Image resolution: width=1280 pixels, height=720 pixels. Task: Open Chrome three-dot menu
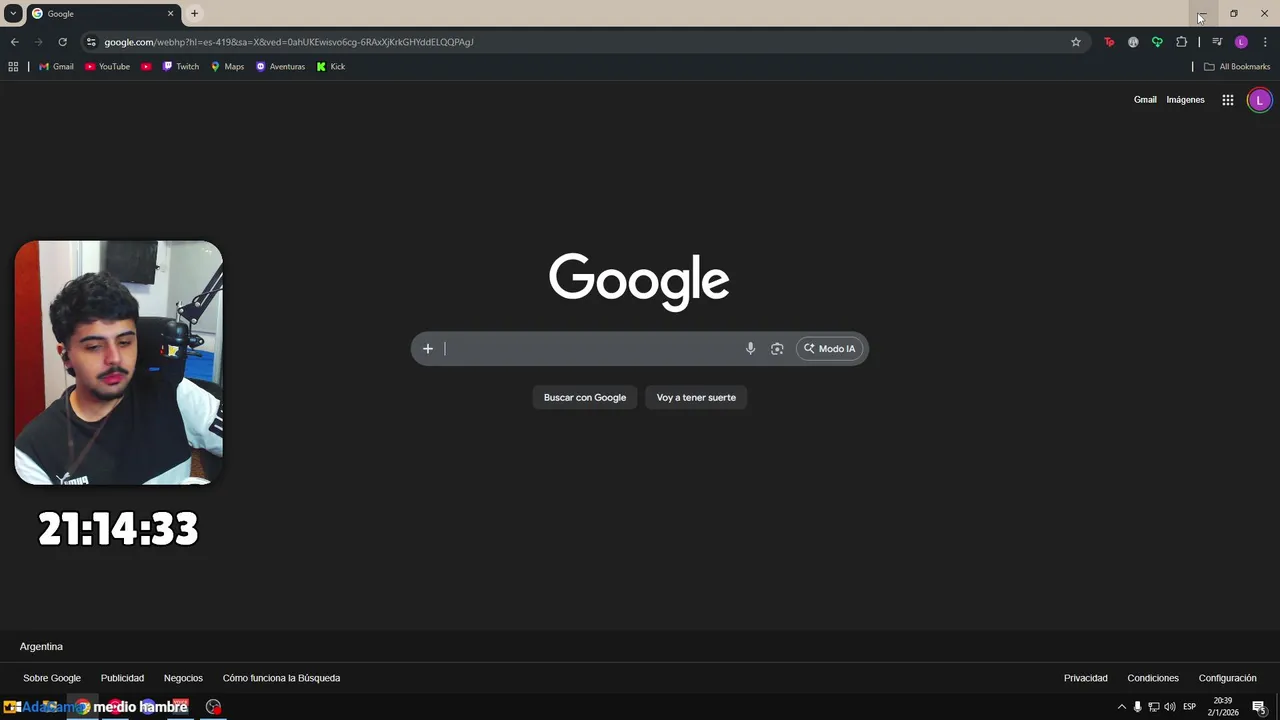point(1265,42)
